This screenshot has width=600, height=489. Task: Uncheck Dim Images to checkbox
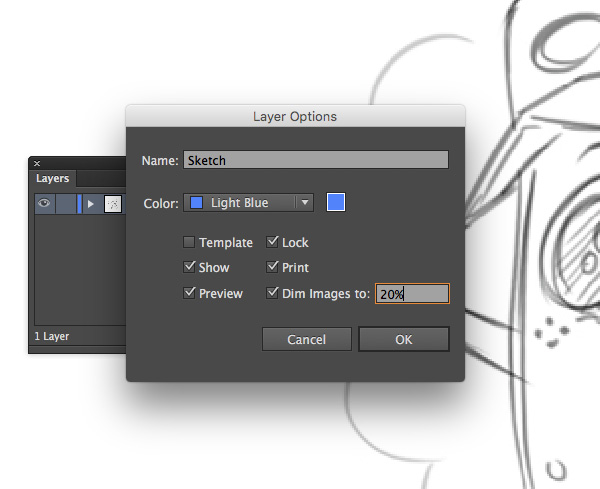click(x=272, y=294)
